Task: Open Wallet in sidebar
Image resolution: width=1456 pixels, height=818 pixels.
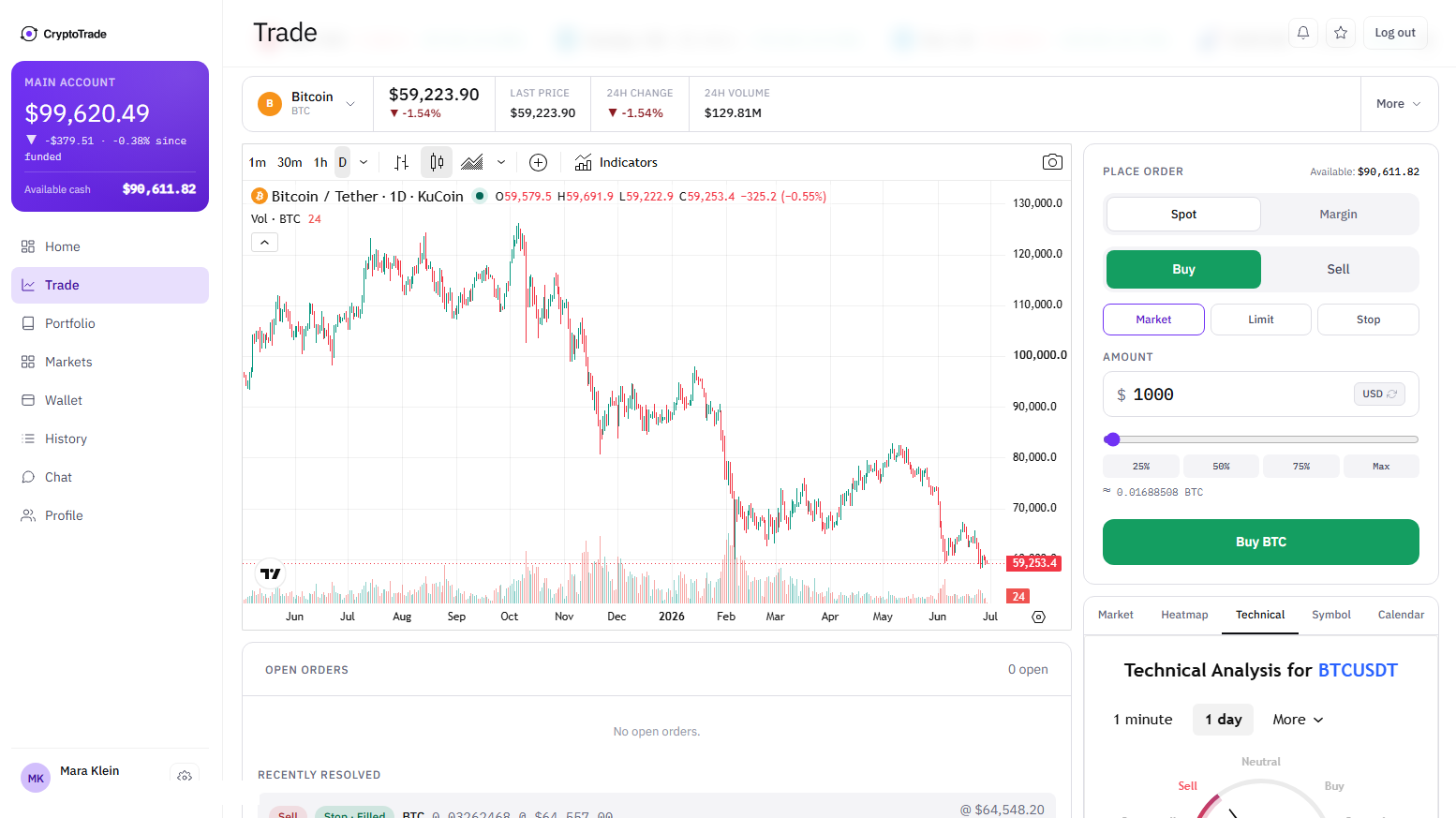Action: tap(110, 400)
